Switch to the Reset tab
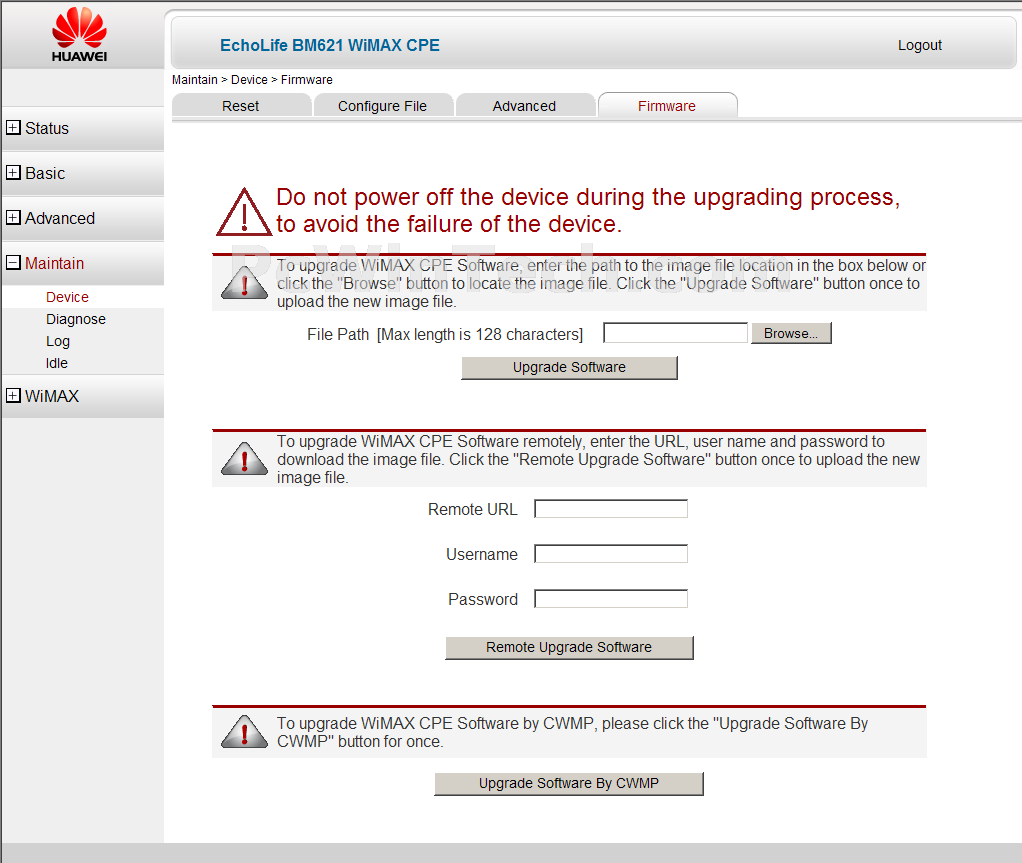 click(x=241, y=106)
